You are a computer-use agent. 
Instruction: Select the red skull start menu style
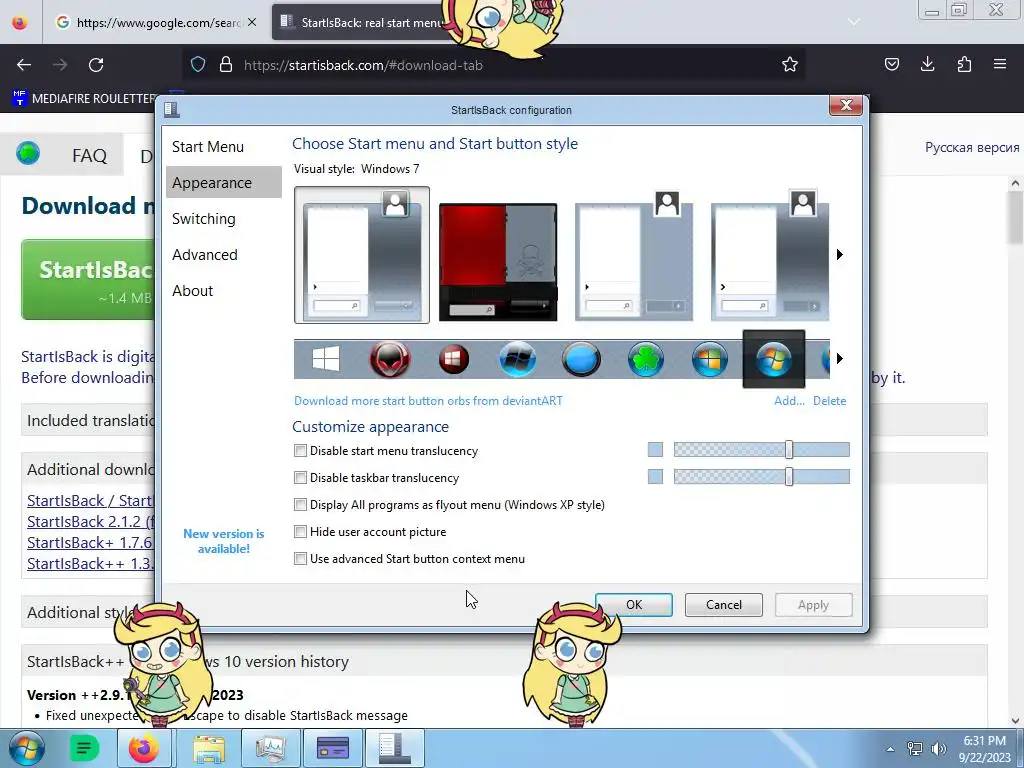click(498, 262)
